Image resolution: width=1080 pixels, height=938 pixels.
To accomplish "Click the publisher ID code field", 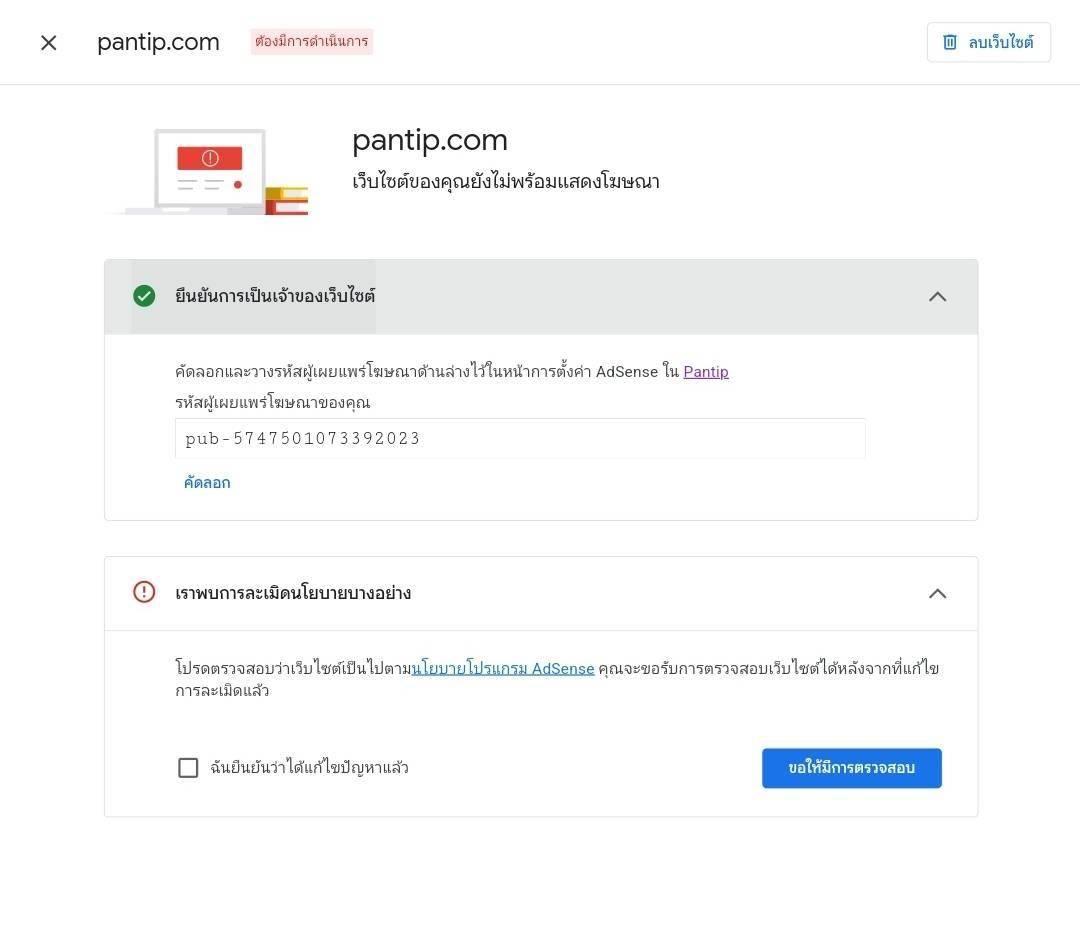I will tap(520, 439).
